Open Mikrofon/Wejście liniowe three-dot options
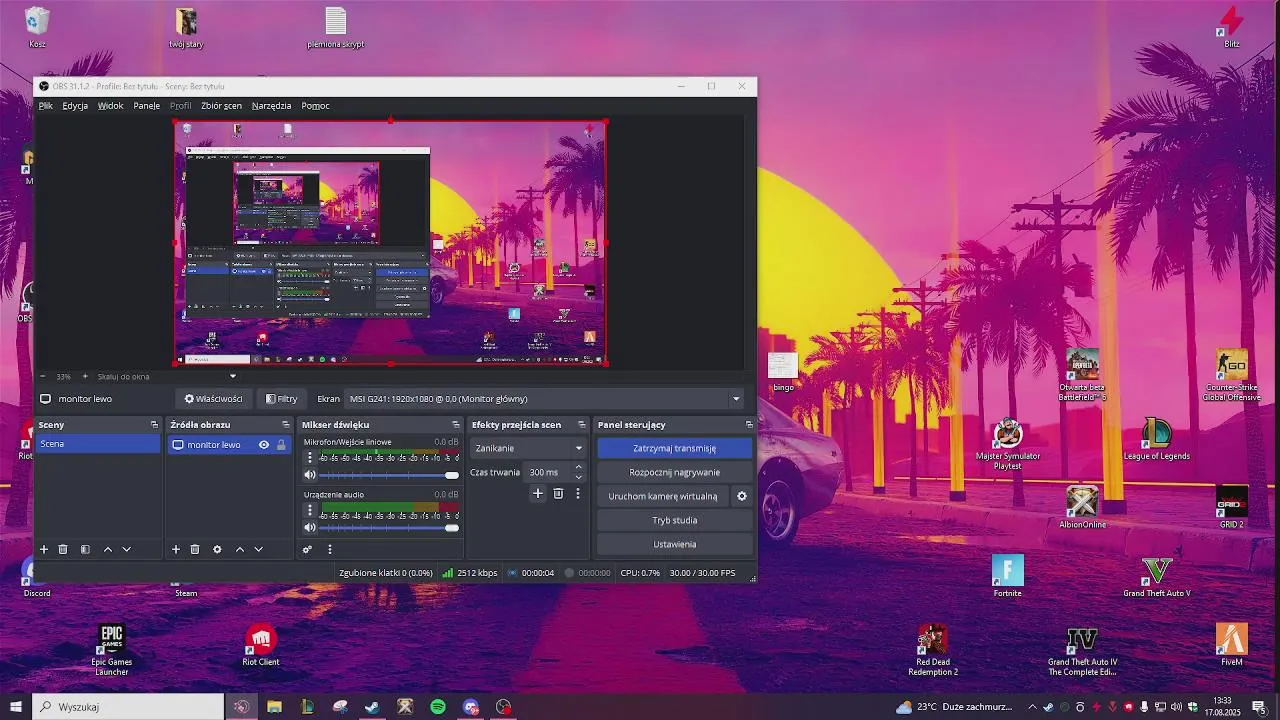Screen dimensions: 1280x720 click(x=310, y=458)
